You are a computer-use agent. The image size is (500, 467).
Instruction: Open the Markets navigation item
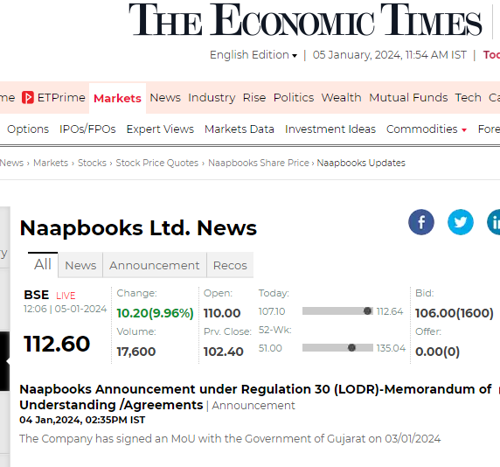(117, 98)
